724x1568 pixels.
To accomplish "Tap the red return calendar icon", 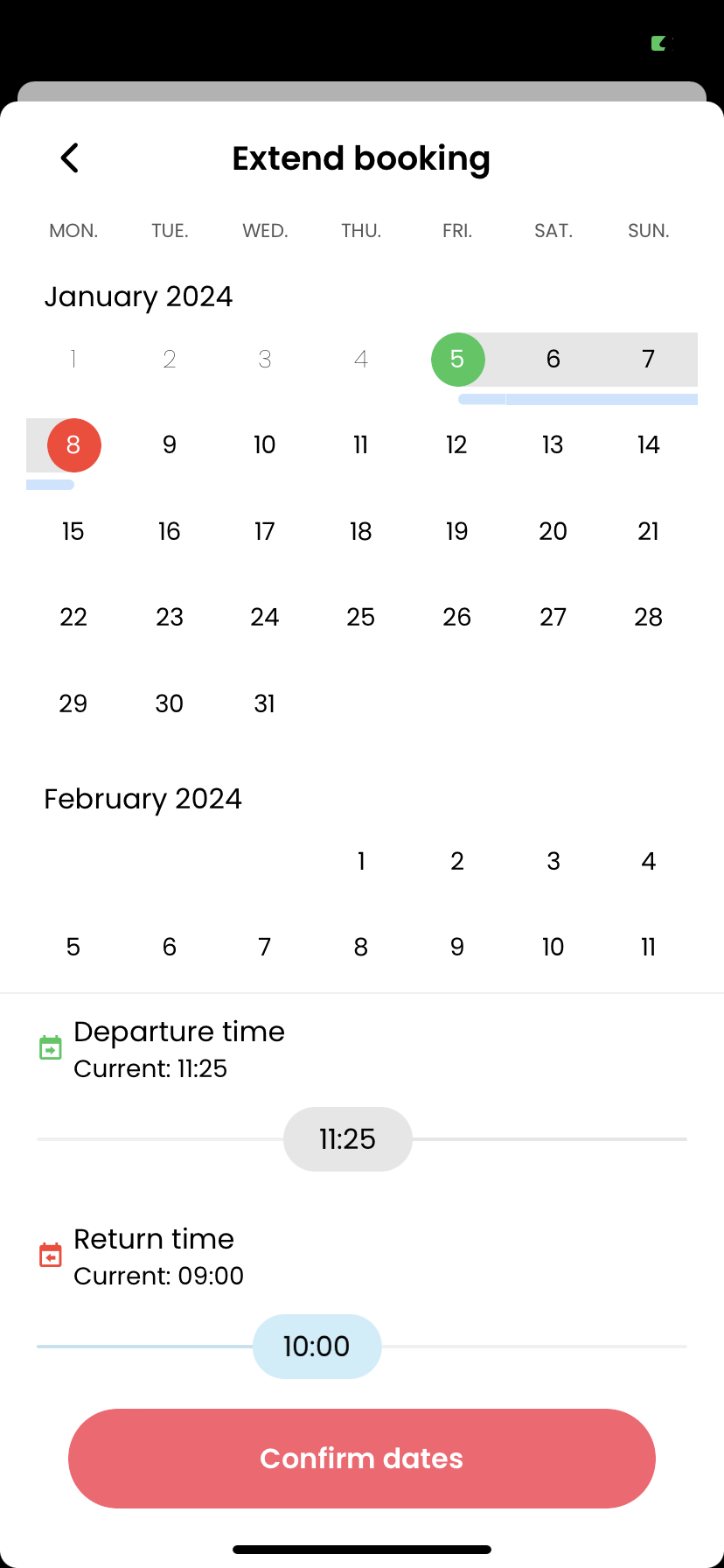I will click(x=51, y=1255).
